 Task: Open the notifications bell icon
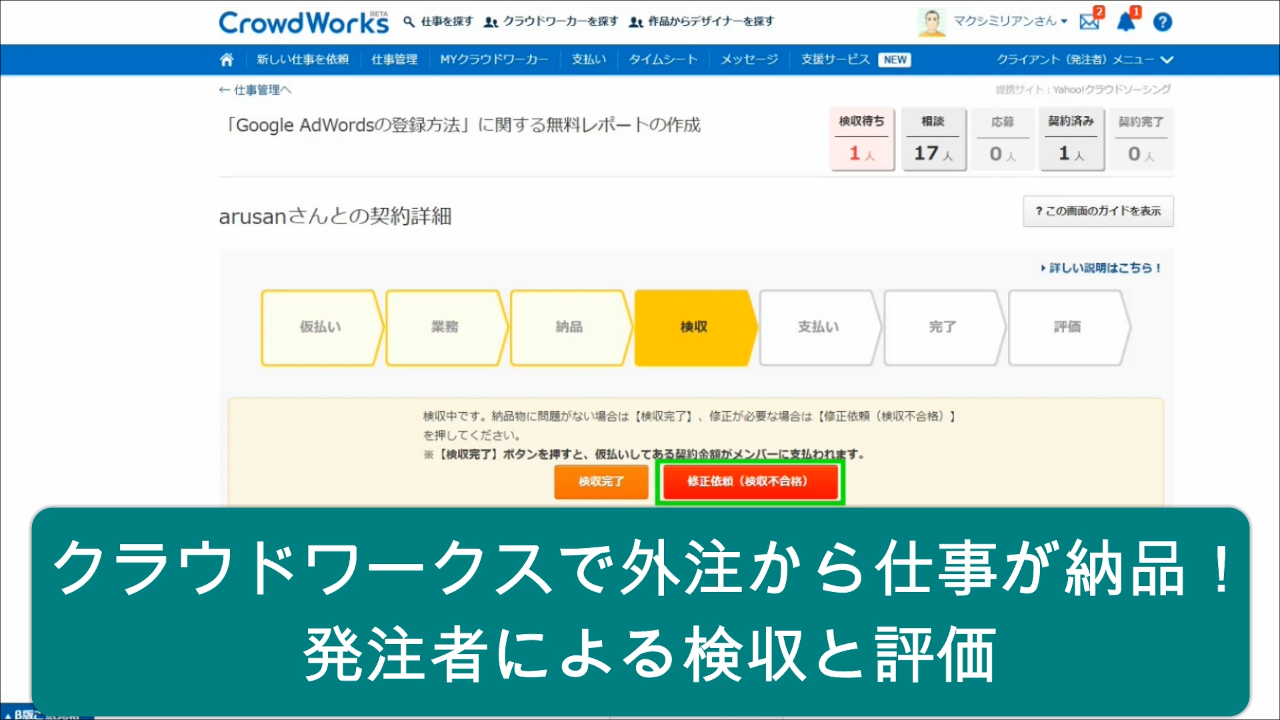[1126, 22]
